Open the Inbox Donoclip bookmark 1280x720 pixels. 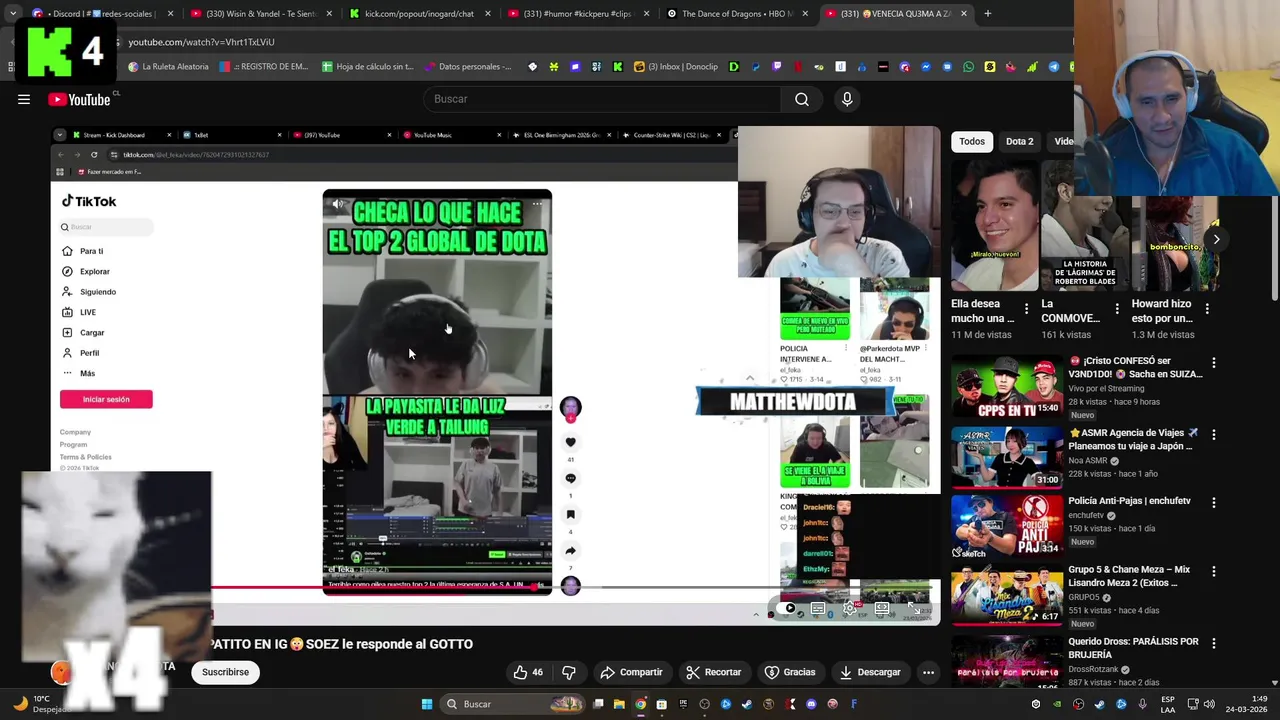point(676,67)
